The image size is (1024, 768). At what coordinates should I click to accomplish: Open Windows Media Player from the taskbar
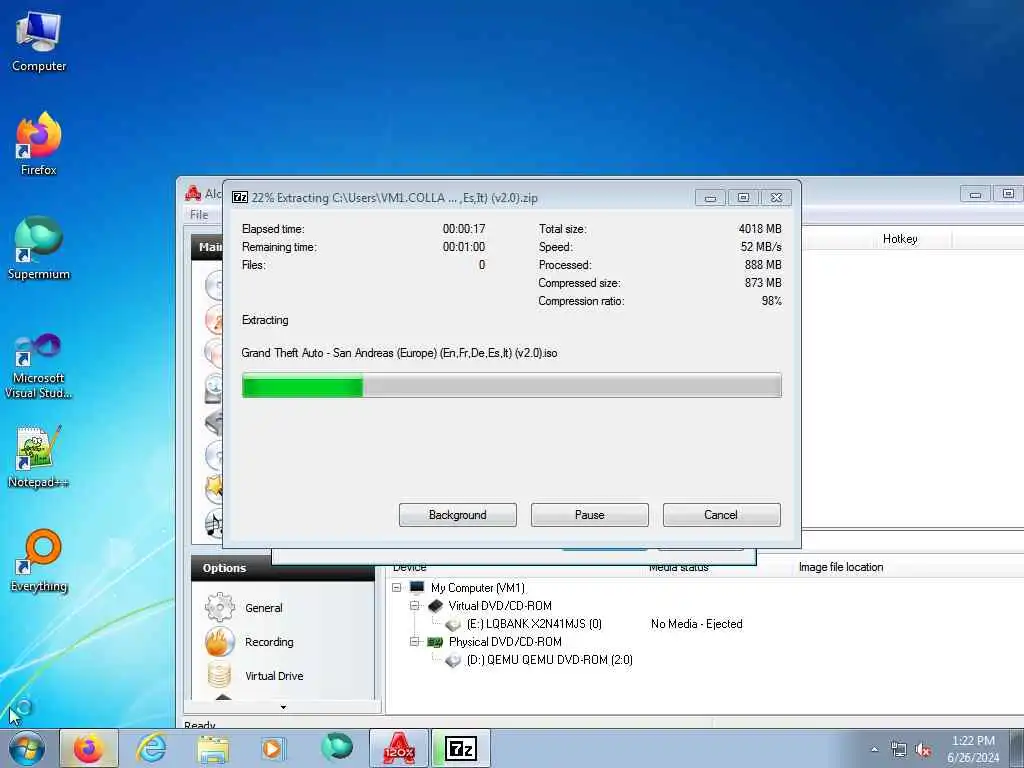274,748
